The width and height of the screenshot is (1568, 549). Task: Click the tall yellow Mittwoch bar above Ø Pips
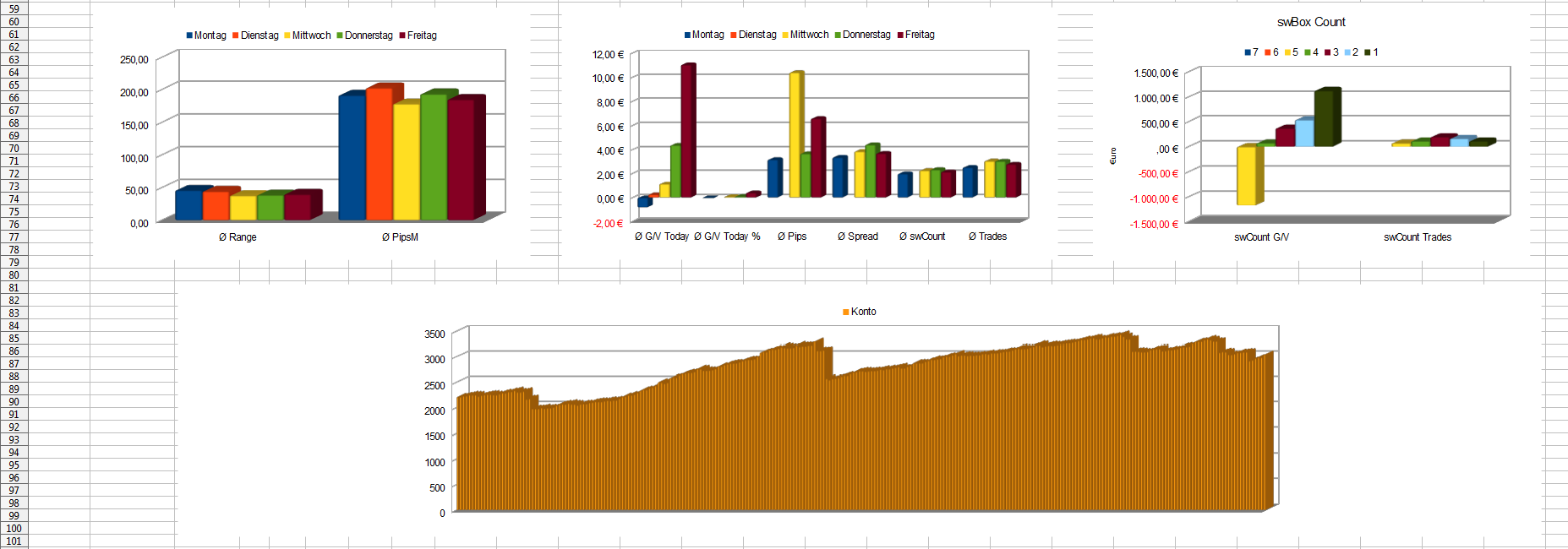(795, 135)
